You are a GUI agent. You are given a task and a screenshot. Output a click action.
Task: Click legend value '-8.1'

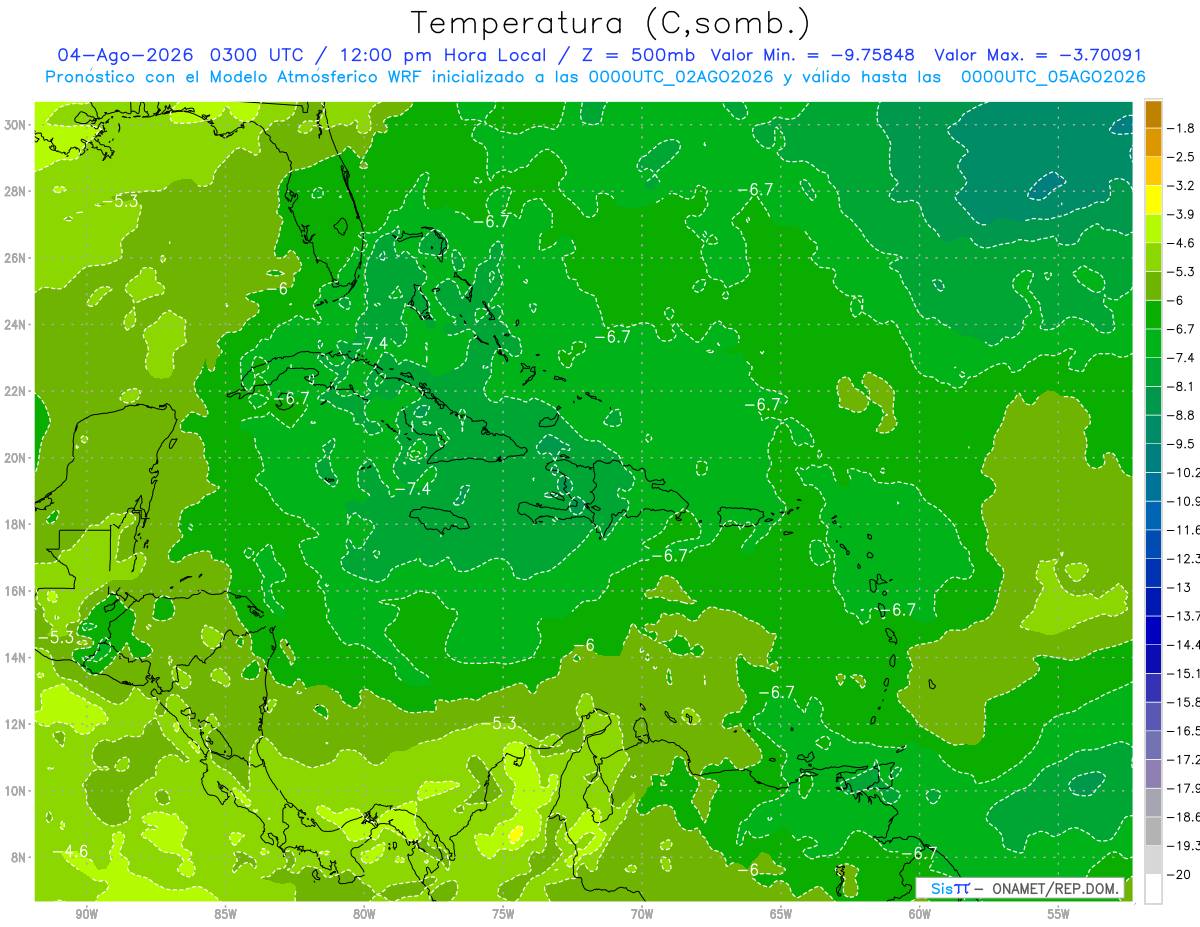(x=1183, y=386)
